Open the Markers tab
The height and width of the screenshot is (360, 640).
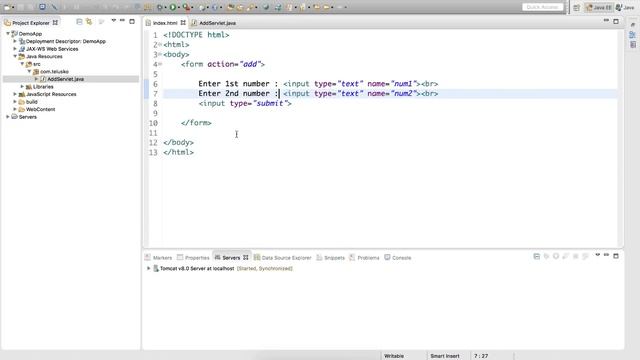click(158, 258)
